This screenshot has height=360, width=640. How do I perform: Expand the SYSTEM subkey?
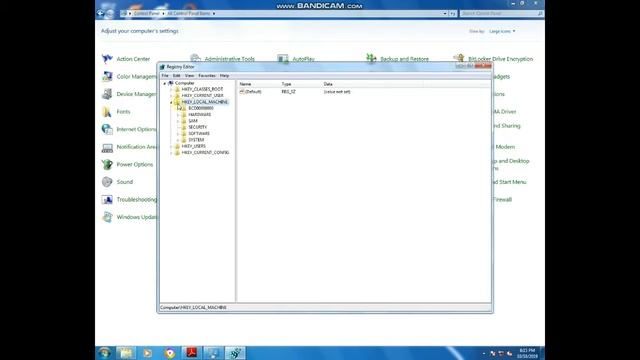coord(178,140)
